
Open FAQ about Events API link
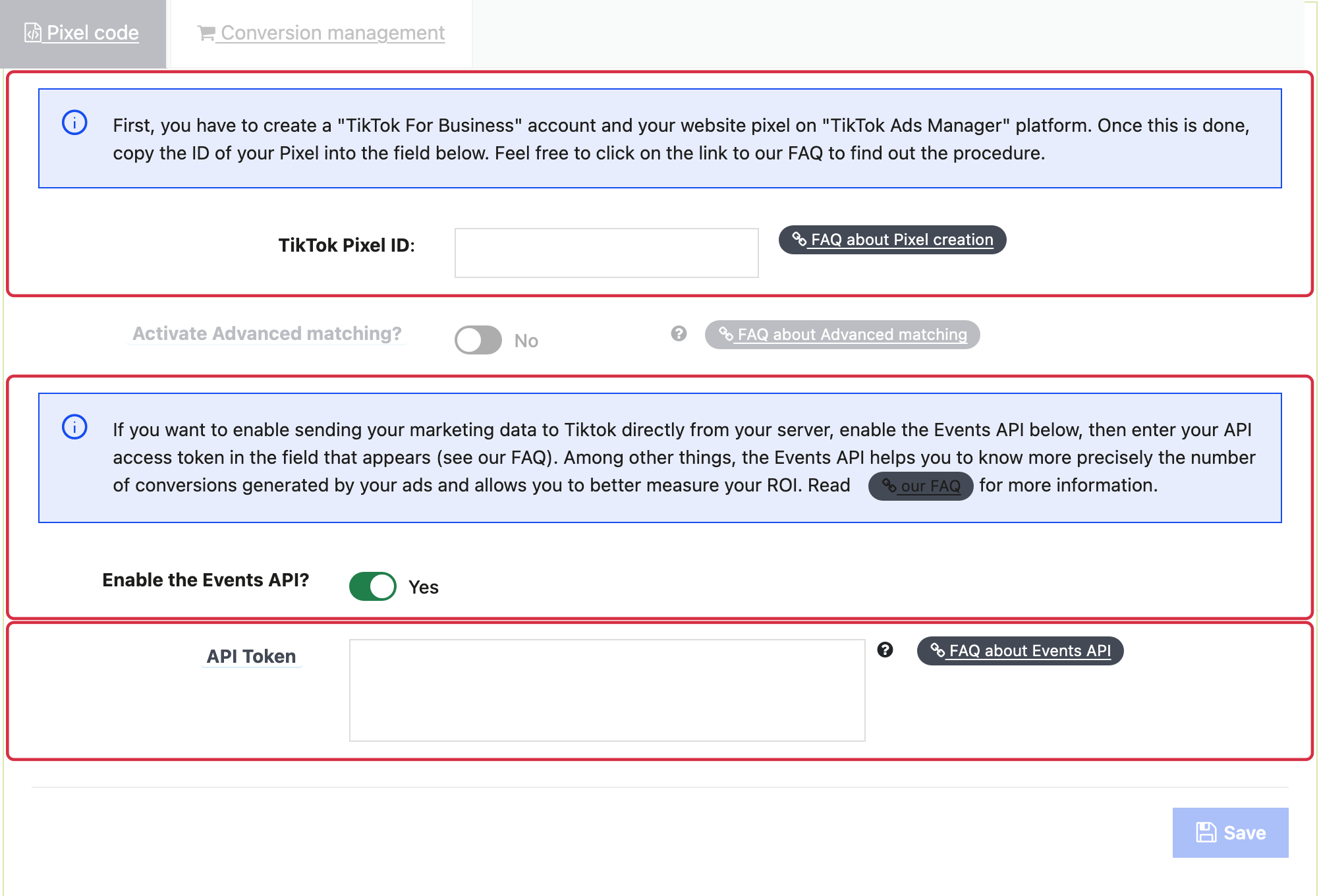[x=1021, y=651]
